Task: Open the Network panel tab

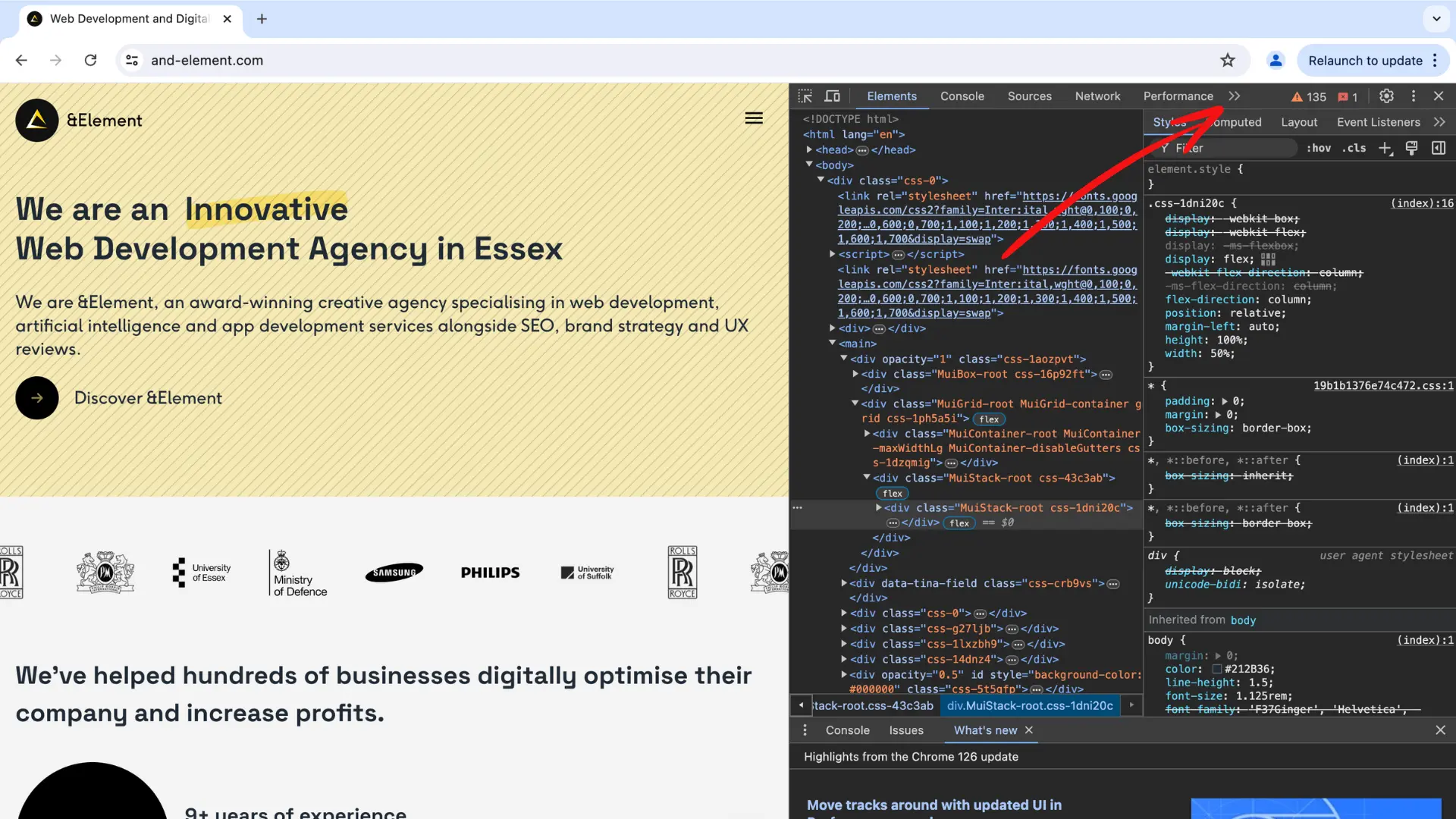Action: pos(1097,96)
